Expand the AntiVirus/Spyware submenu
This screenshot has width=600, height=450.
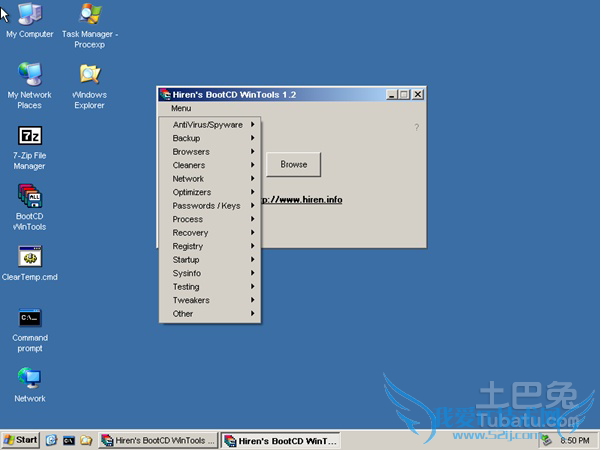click(208, 125)
